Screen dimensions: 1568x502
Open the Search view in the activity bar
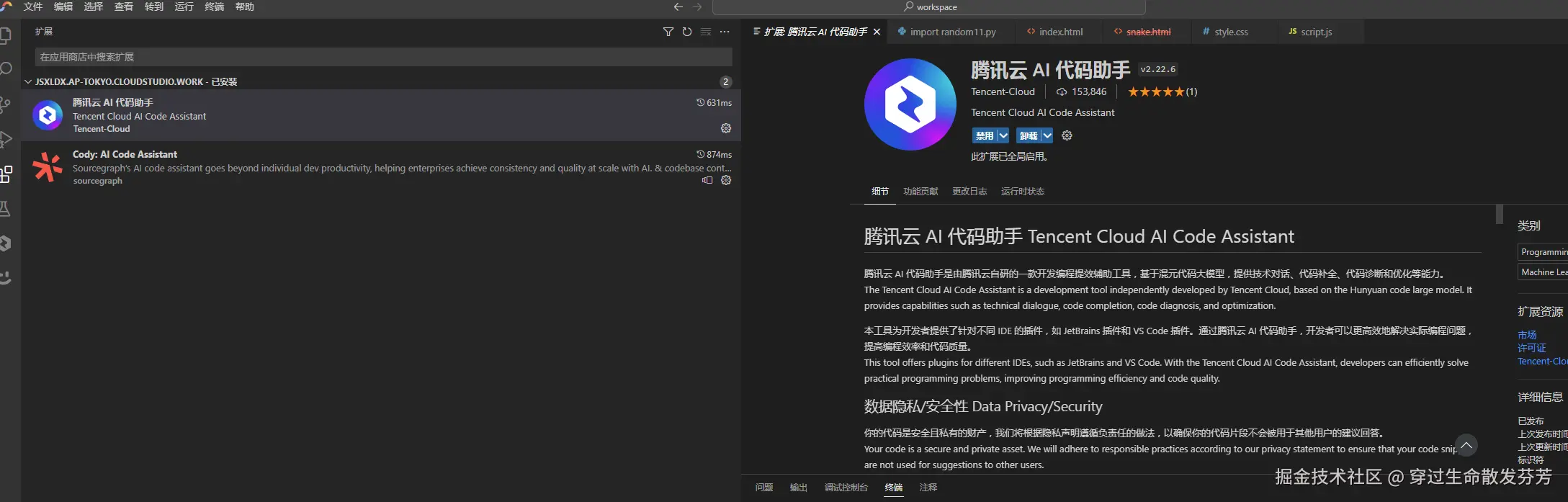6,69
